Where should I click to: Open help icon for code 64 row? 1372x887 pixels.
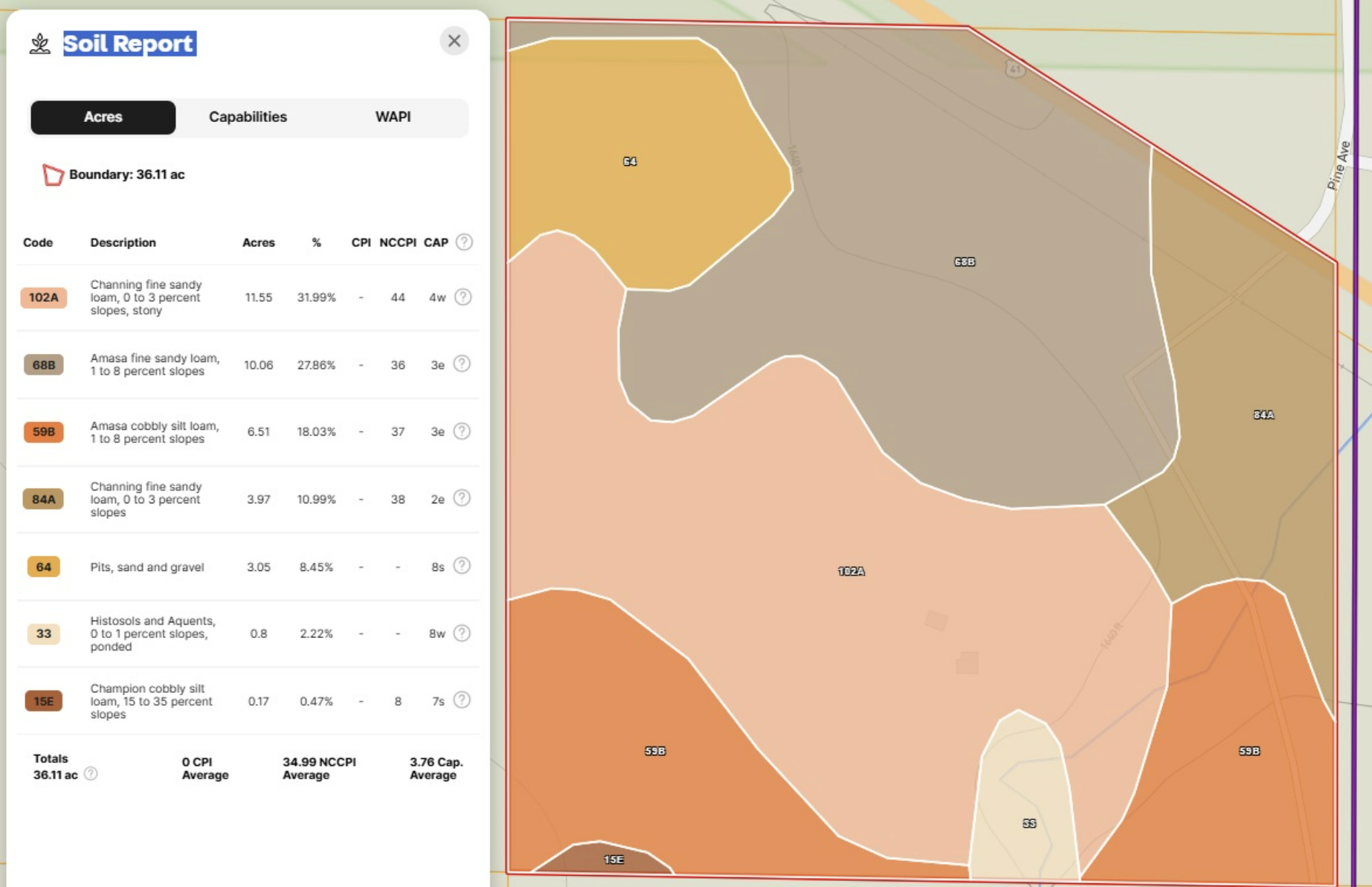coord(462,566)
